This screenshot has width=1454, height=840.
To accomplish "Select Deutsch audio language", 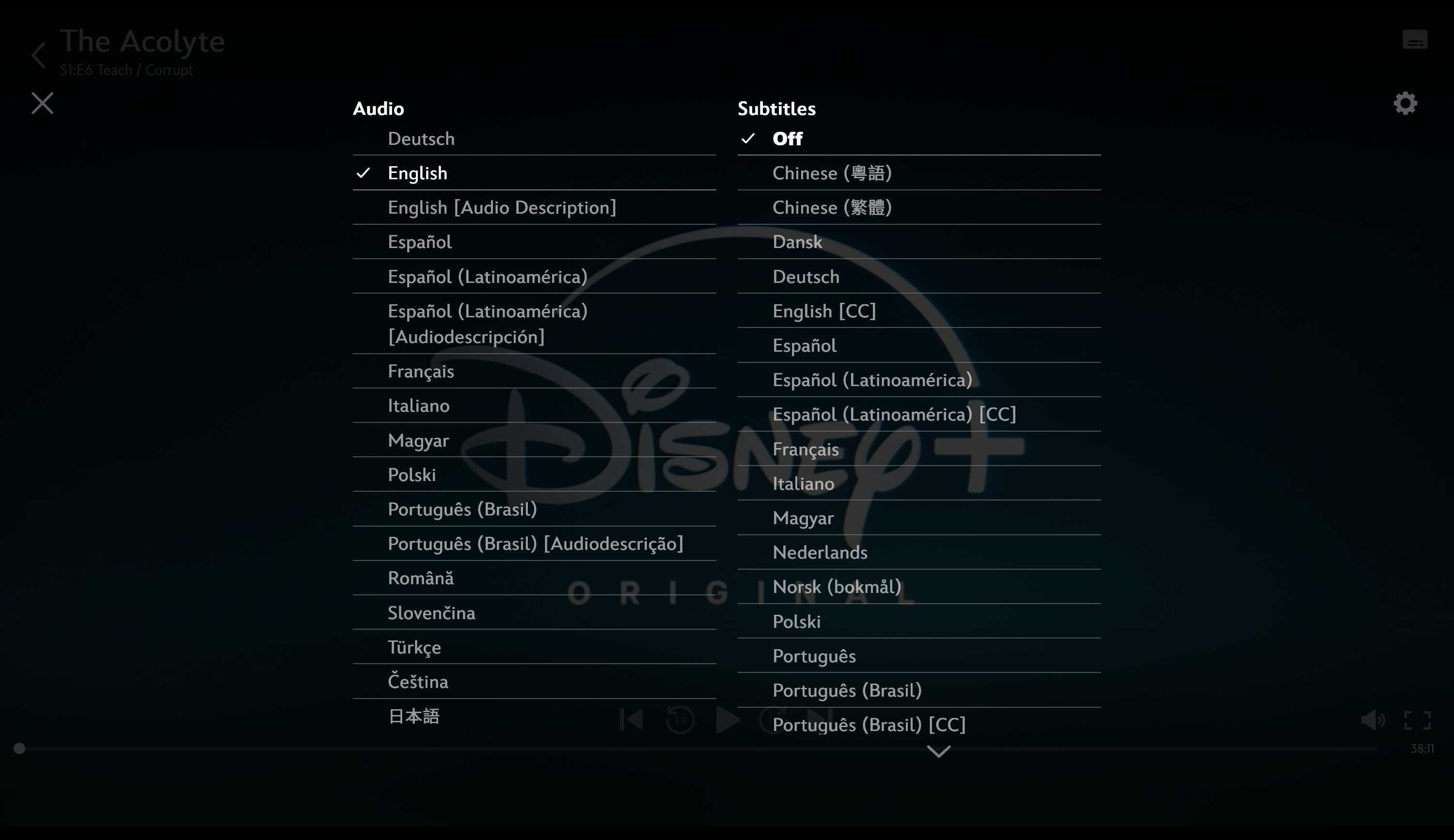I will 421,138.
